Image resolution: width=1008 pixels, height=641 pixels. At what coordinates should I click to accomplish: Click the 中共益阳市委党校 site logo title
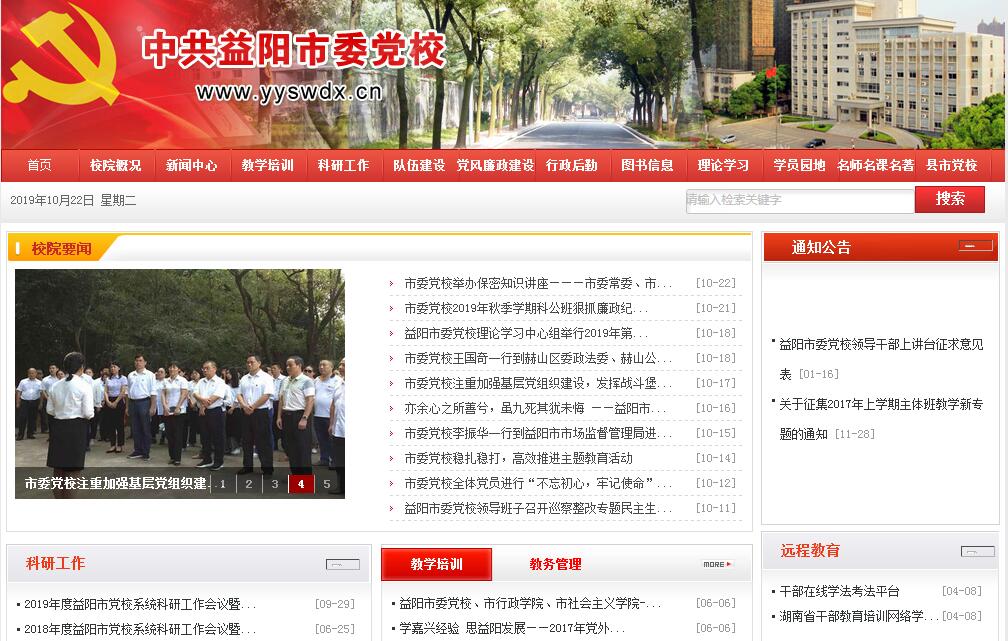click(293, 50)
